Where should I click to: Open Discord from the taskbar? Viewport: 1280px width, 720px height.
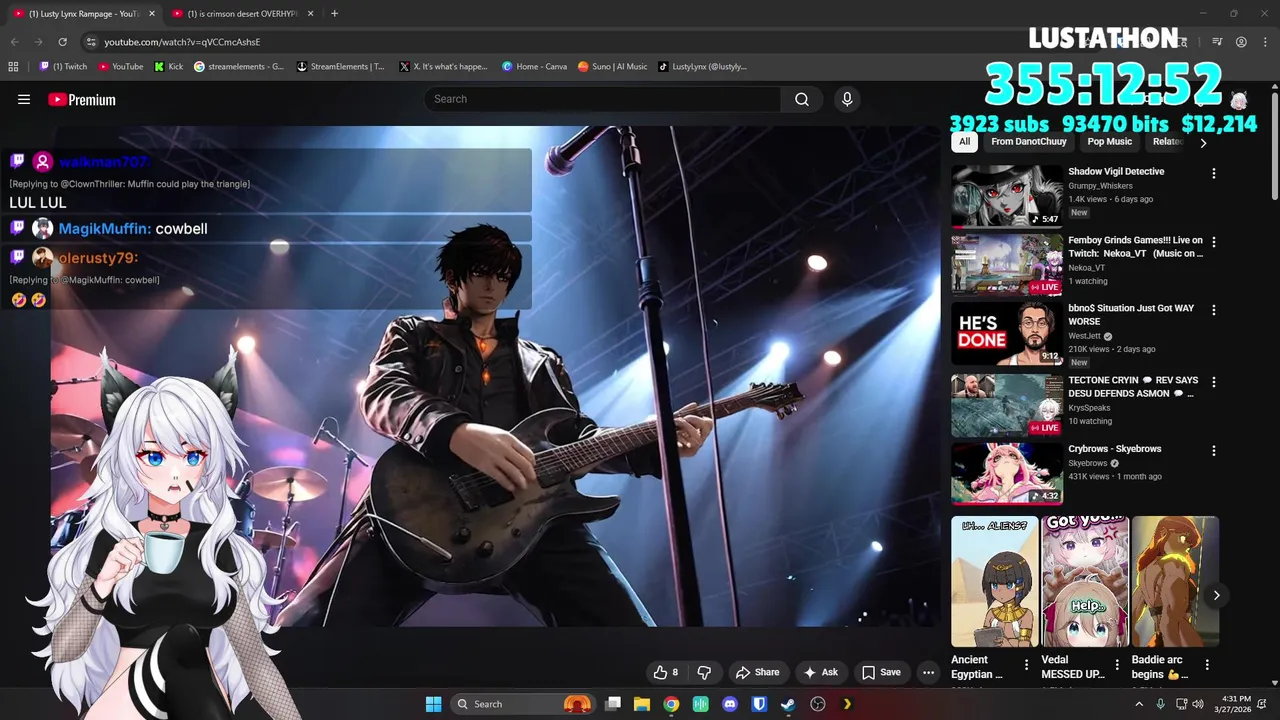coord(730,704)
